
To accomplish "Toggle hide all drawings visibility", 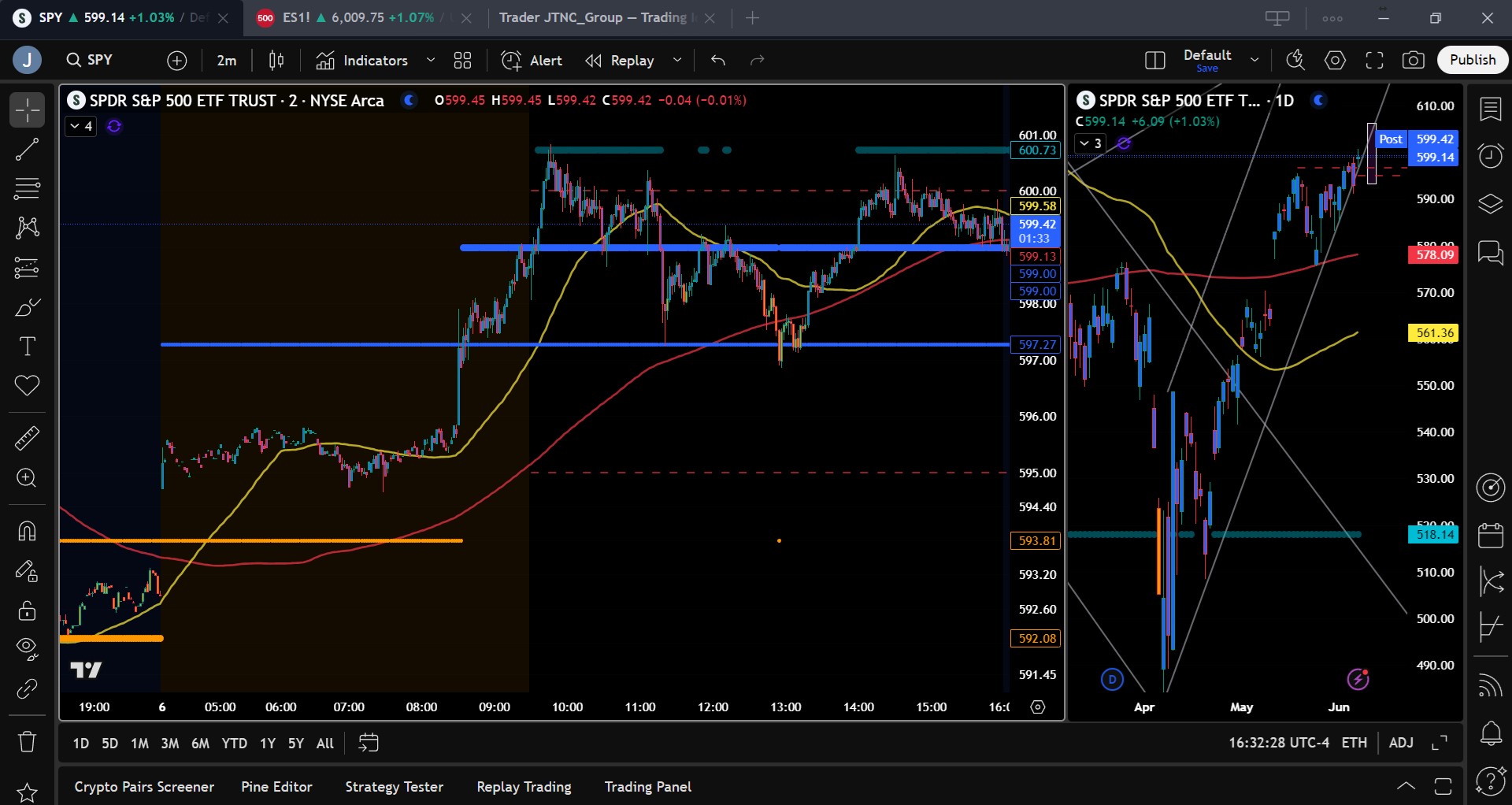I will click(x=27, y=649).
